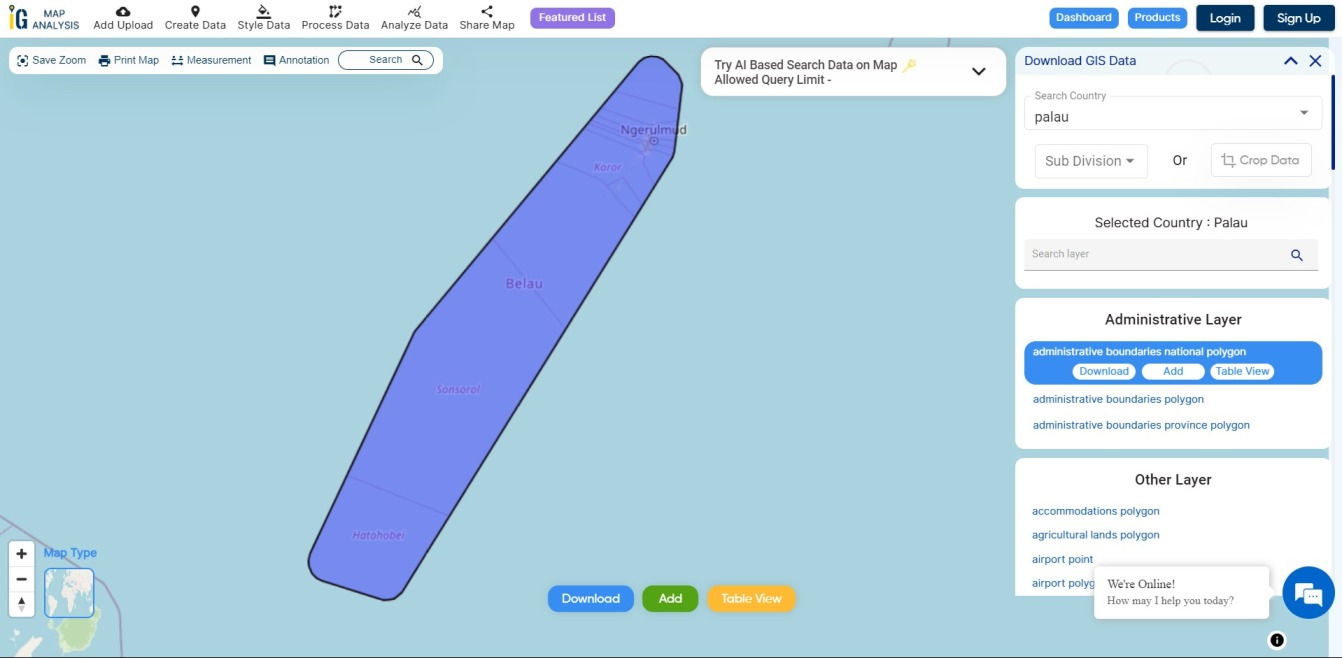The width and height of the screenshot is (1342, 658).
Task: Click the Search Country field showing palau
Action: tap(1173, 112)
